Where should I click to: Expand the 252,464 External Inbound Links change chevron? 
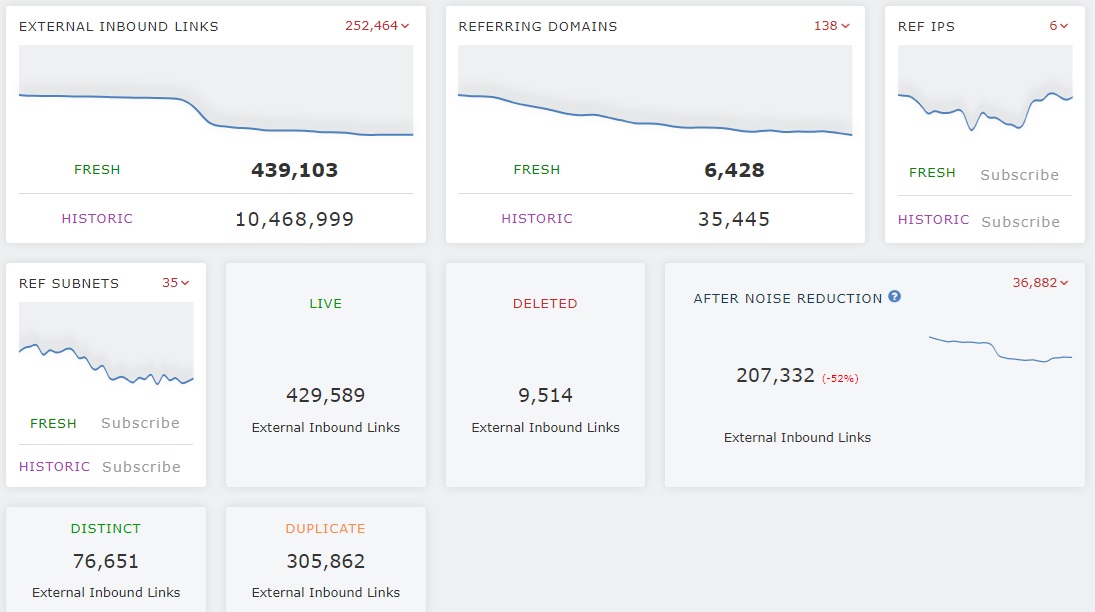pos(405,26)
